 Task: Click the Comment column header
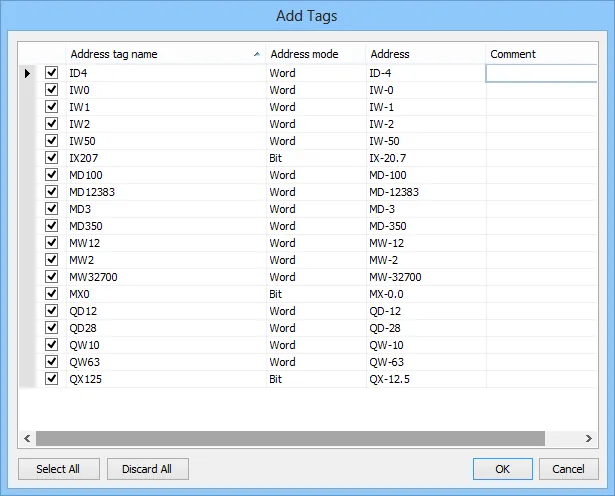click(542, 54)
